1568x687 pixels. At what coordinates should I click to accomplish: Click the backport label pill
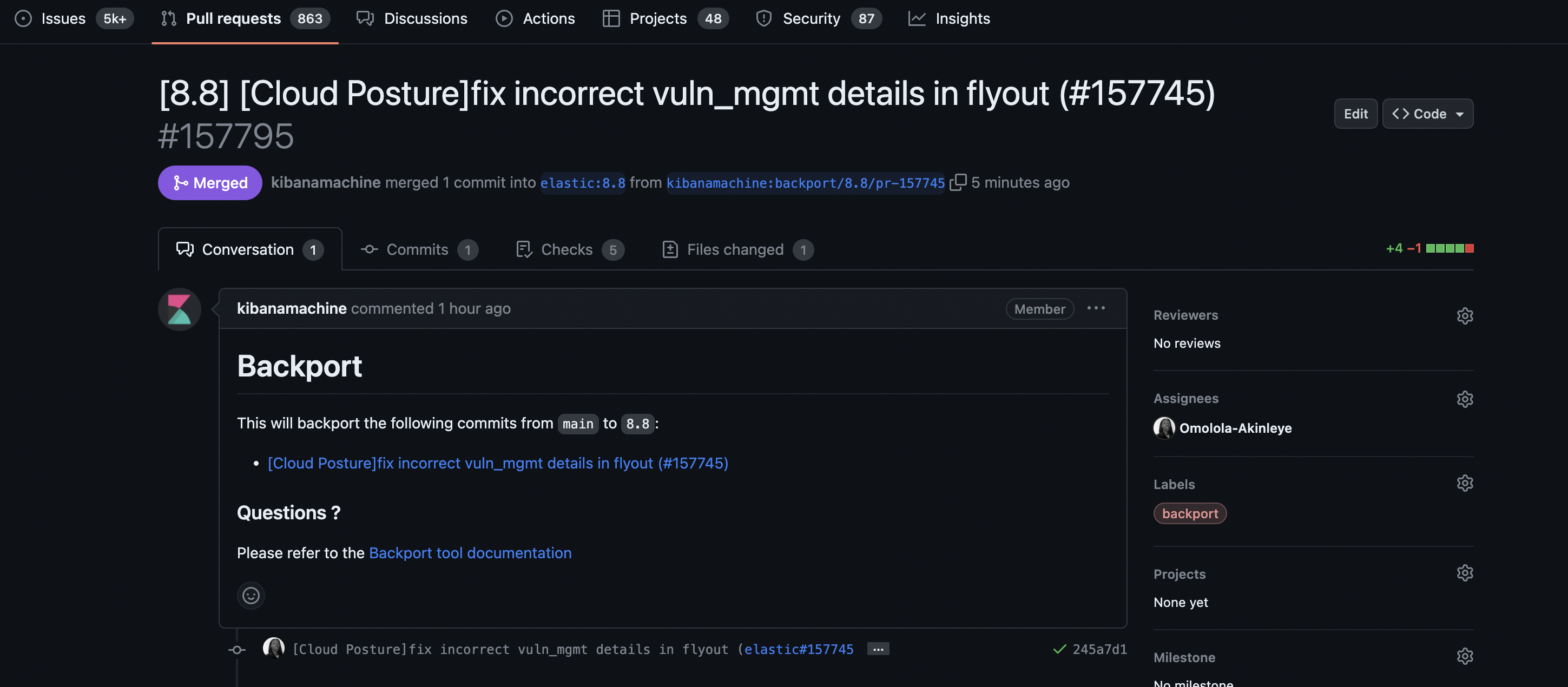tap(1190, 513)
